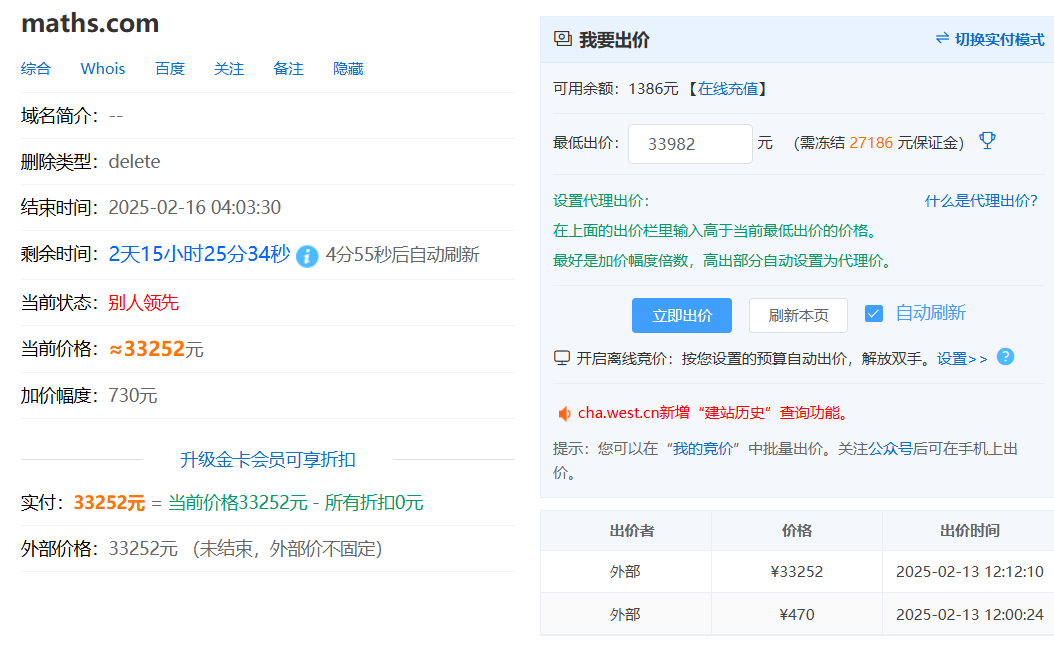Click the trophy icon next to deposit amount
Screen dimensions: 1054x651
987,141
